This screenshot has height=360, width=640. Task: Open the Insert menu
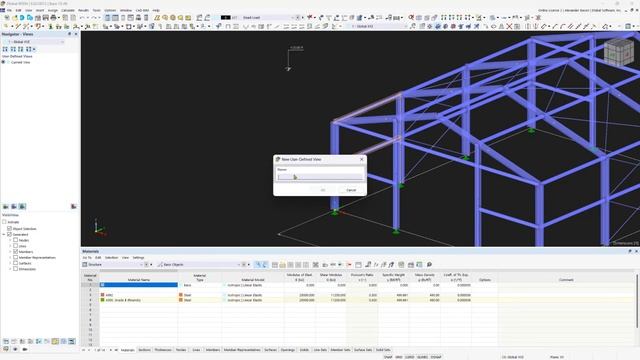[x=40, y=10]
